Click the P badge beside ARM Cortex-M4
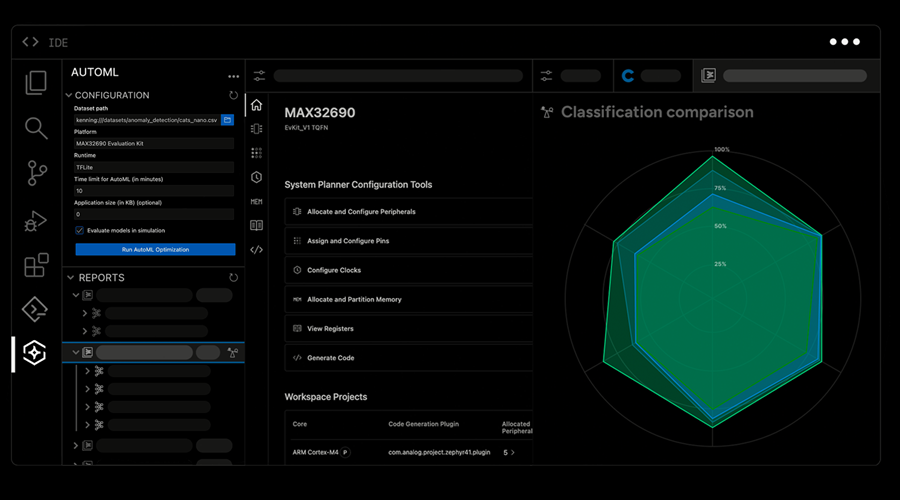 point(346,452)
